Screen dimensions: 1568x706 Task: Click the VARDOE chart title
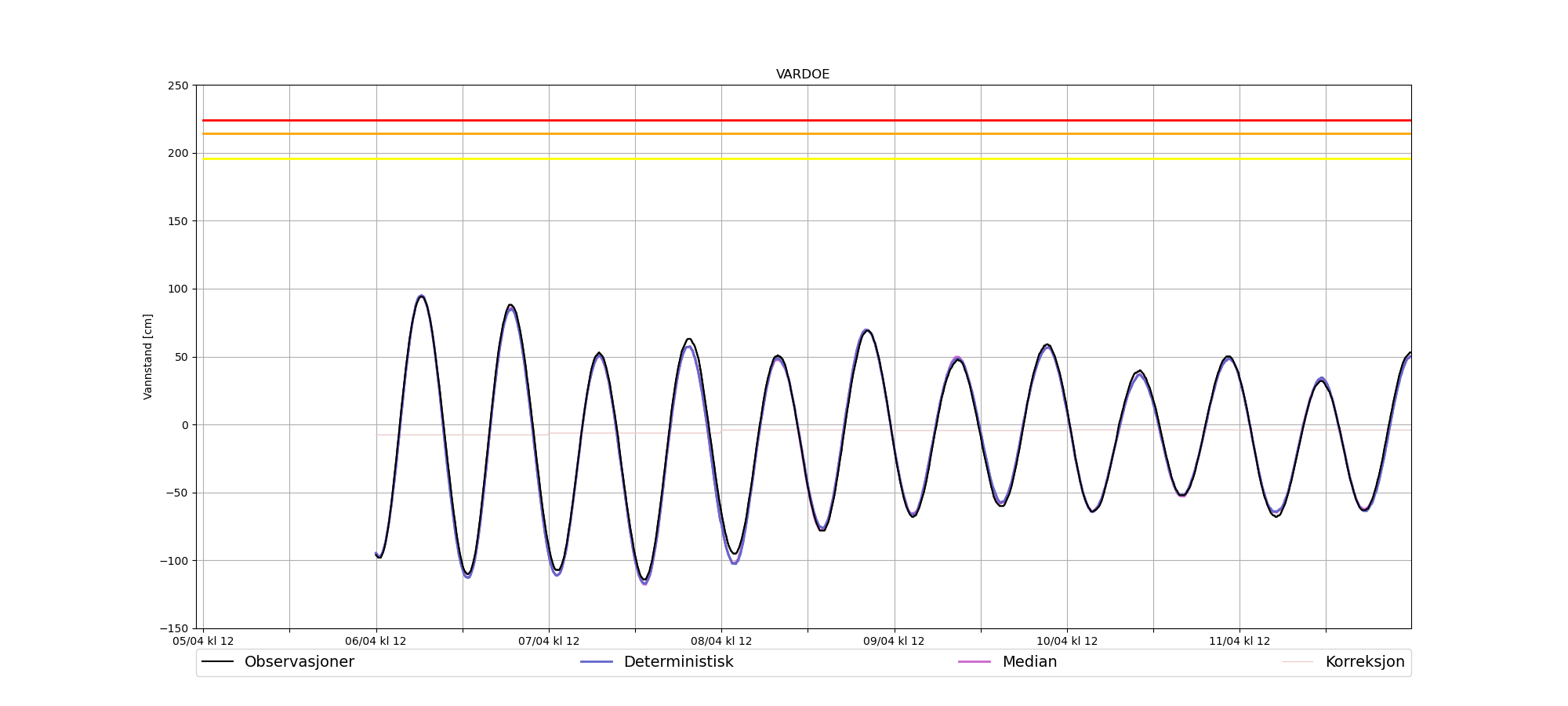pos(803,75)
